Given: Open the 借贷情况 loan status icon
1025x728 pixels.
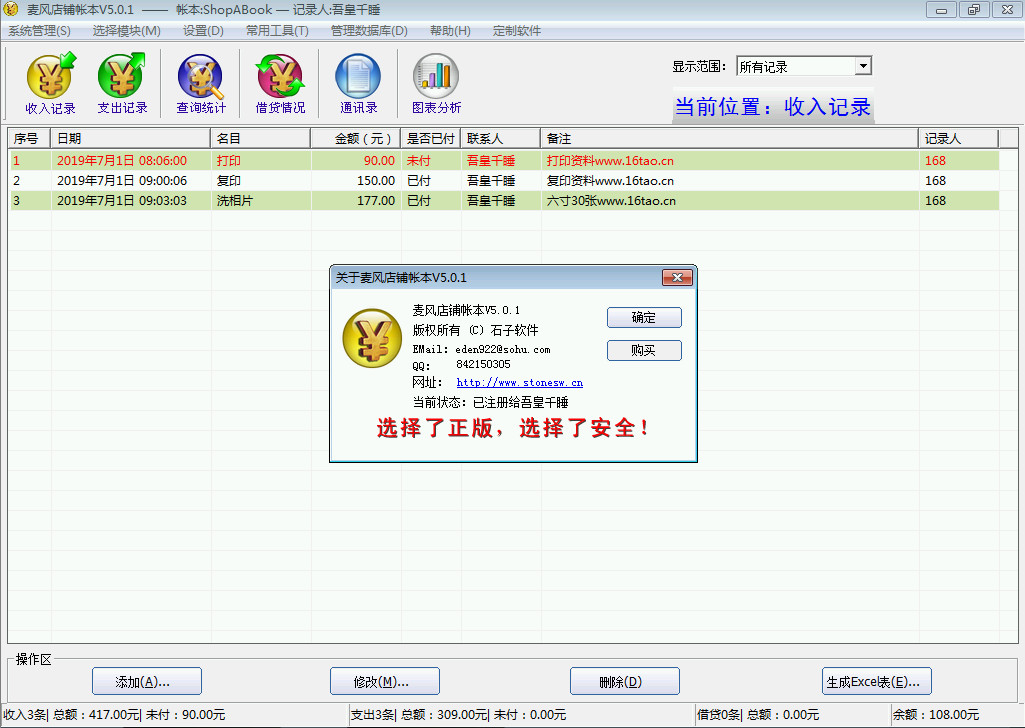Looking at the screenshot, I should pyautogui.click(x=280, y=83).
